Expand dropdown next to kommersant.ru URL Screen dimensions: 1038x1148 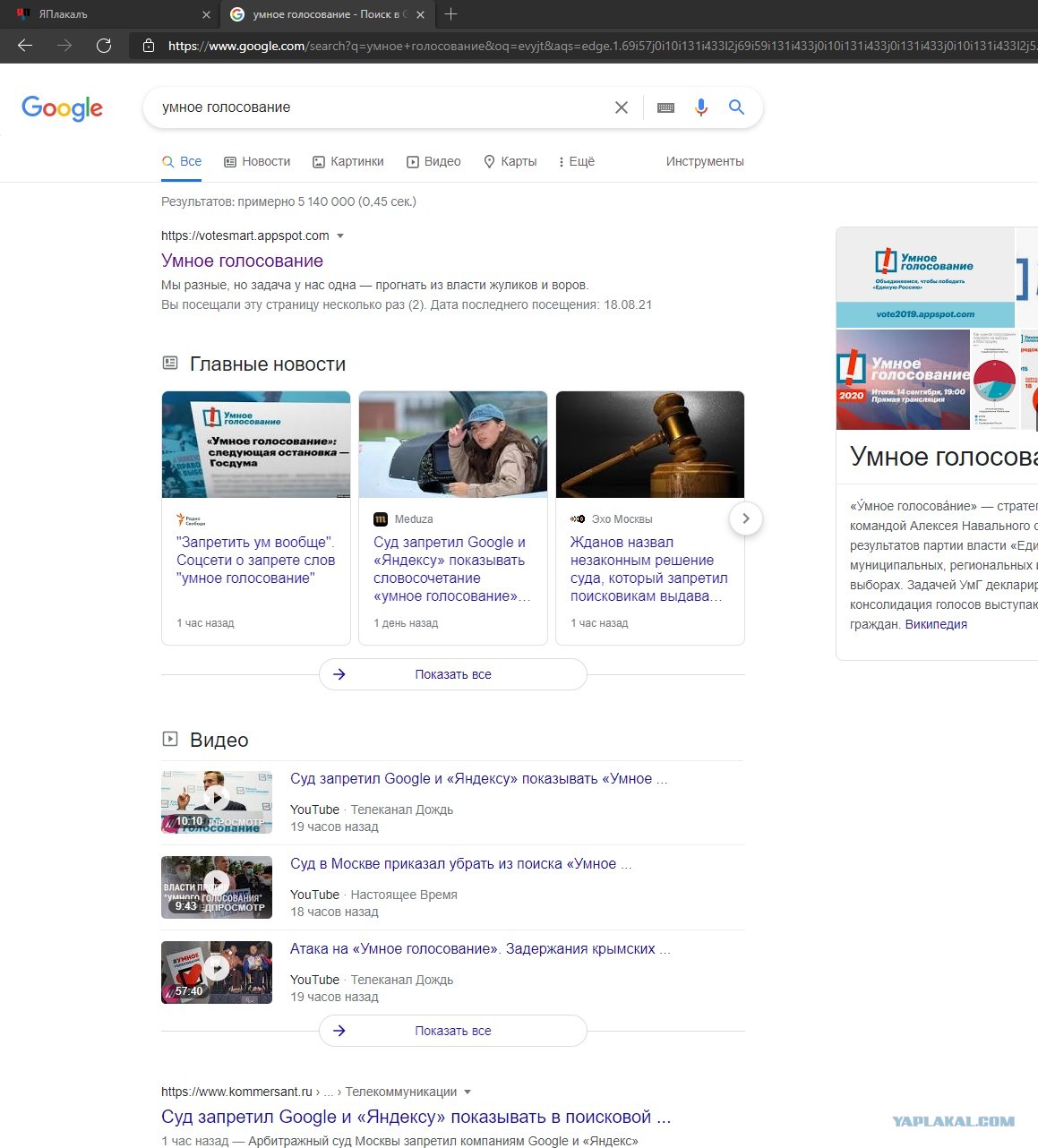tap(468, 1092)
